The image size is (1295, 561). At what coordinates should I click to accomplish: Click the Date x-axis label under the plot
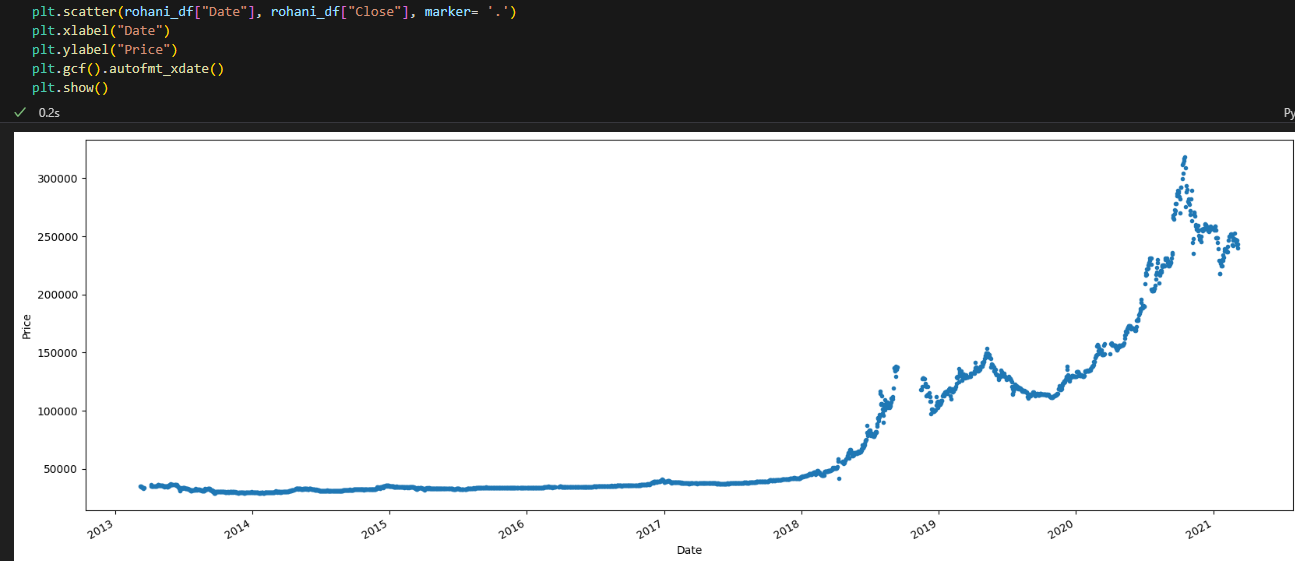pos(689,550)
